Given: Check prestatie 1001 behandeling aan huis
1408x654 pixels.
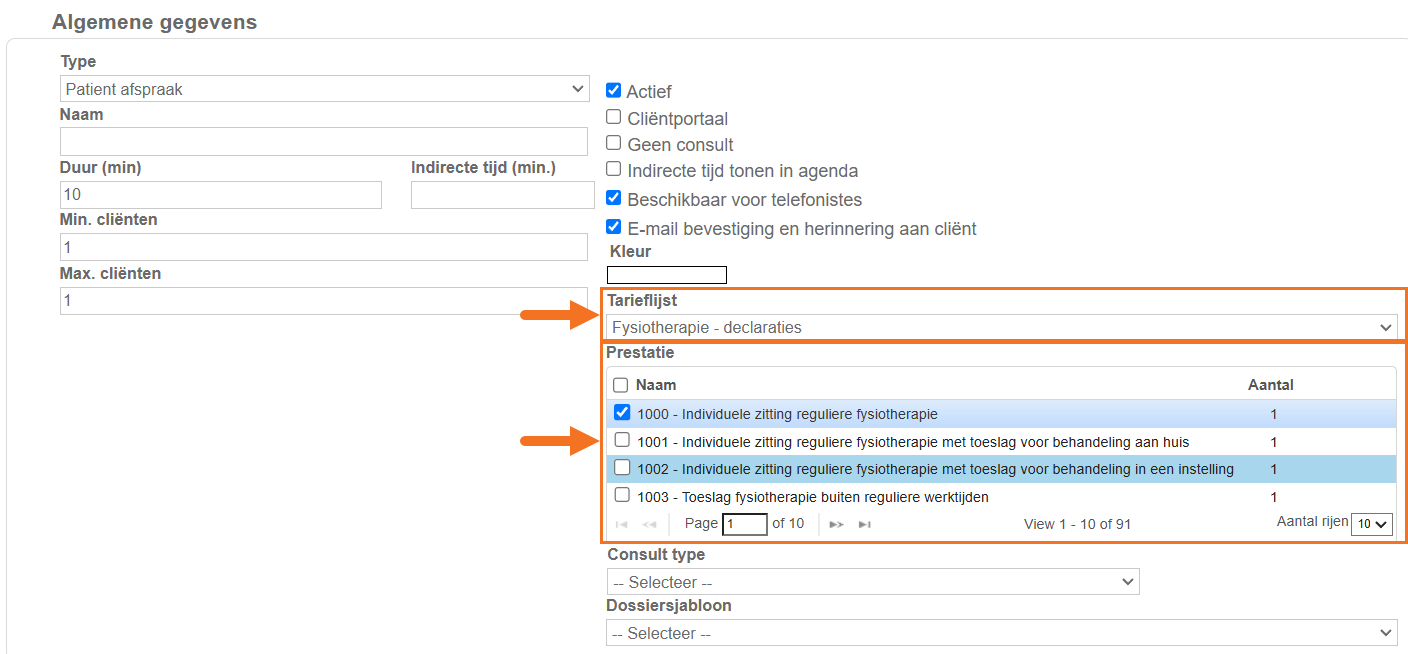Looking at the screenshot, I should [622, 440].
